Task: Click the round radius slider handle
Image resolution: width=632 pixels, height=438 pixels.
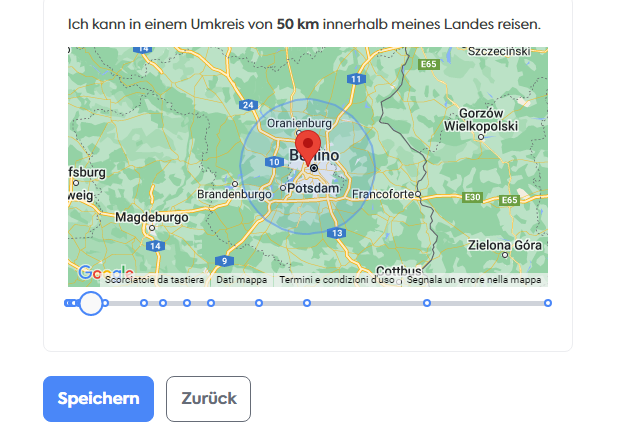Action: [x=91, y=303]
